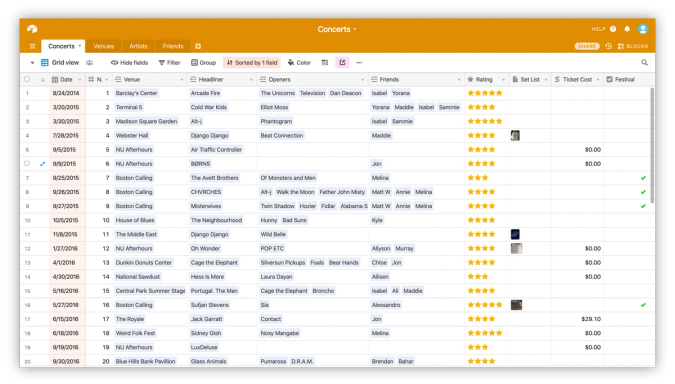This screenshot has width=675, height=384.
Task: Click the Grid view name
Action: (65, 62)
